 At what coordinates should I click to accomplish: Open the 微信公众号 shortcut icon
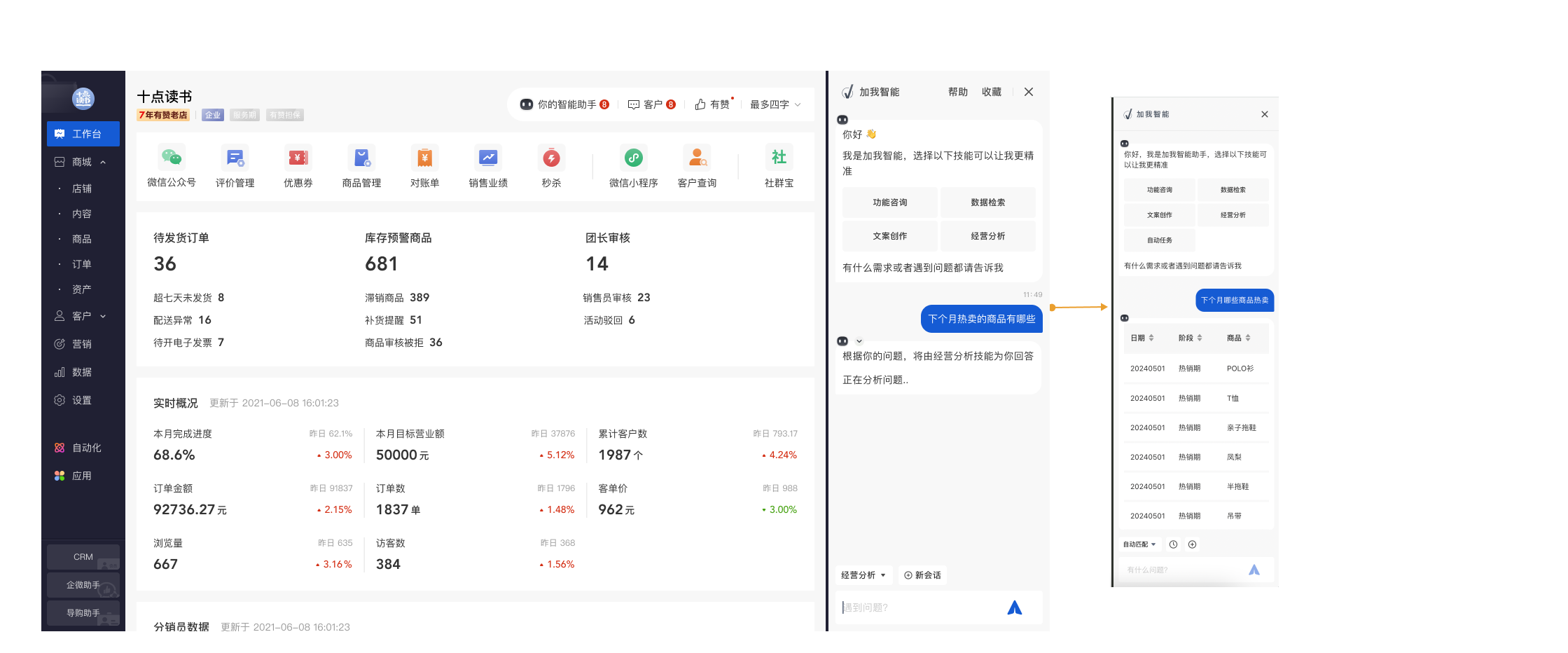(171, 158)
